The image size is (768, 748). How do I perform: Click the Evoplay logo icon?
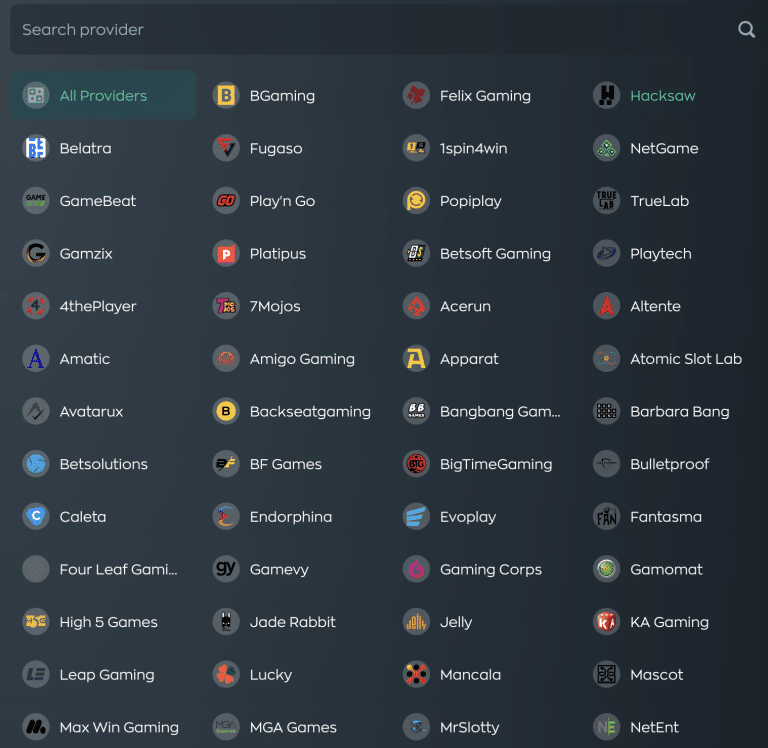pyautogui.click(x=416, y=516)
